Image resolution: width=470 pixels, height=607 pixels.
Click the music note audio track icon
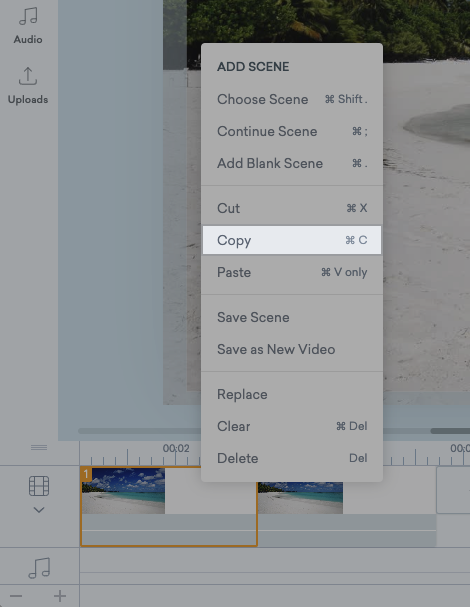[39, 568]
